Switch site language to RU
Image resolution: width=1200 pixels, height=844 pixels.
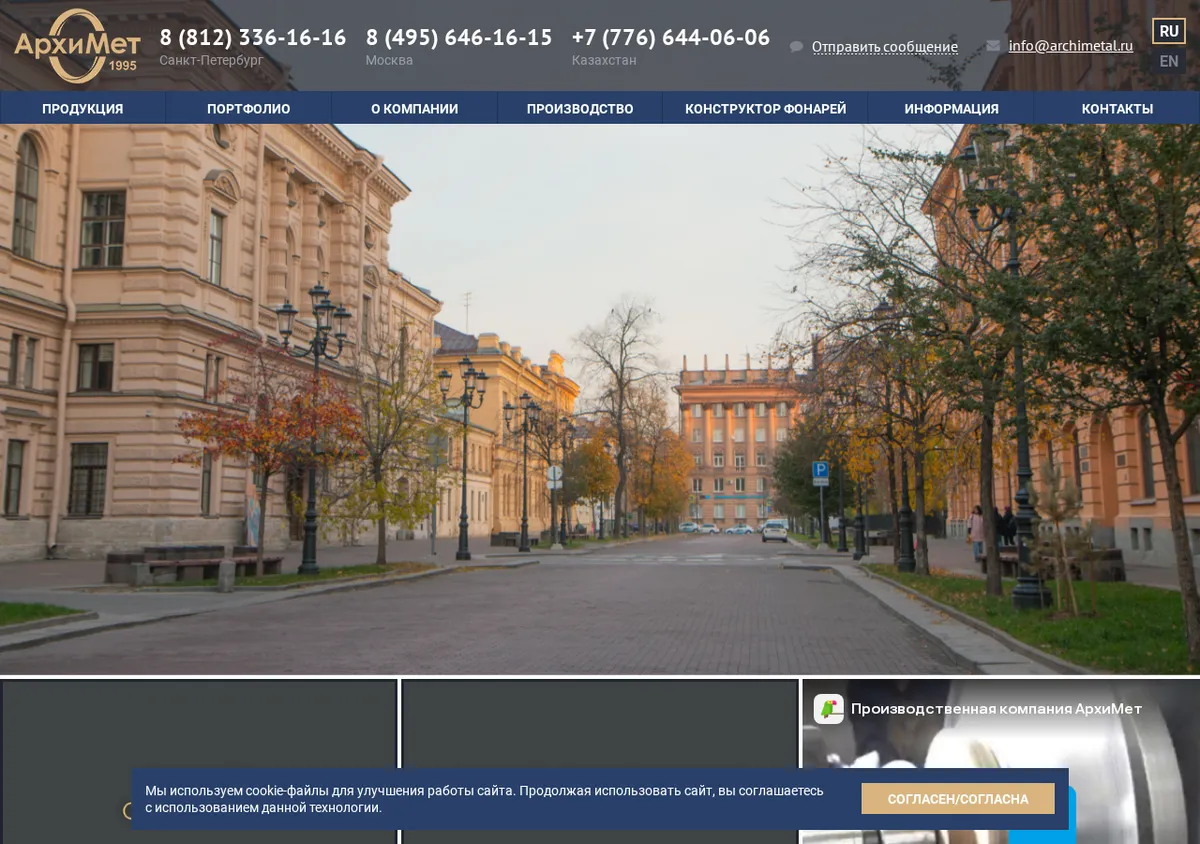click(x=1169, y=31)
